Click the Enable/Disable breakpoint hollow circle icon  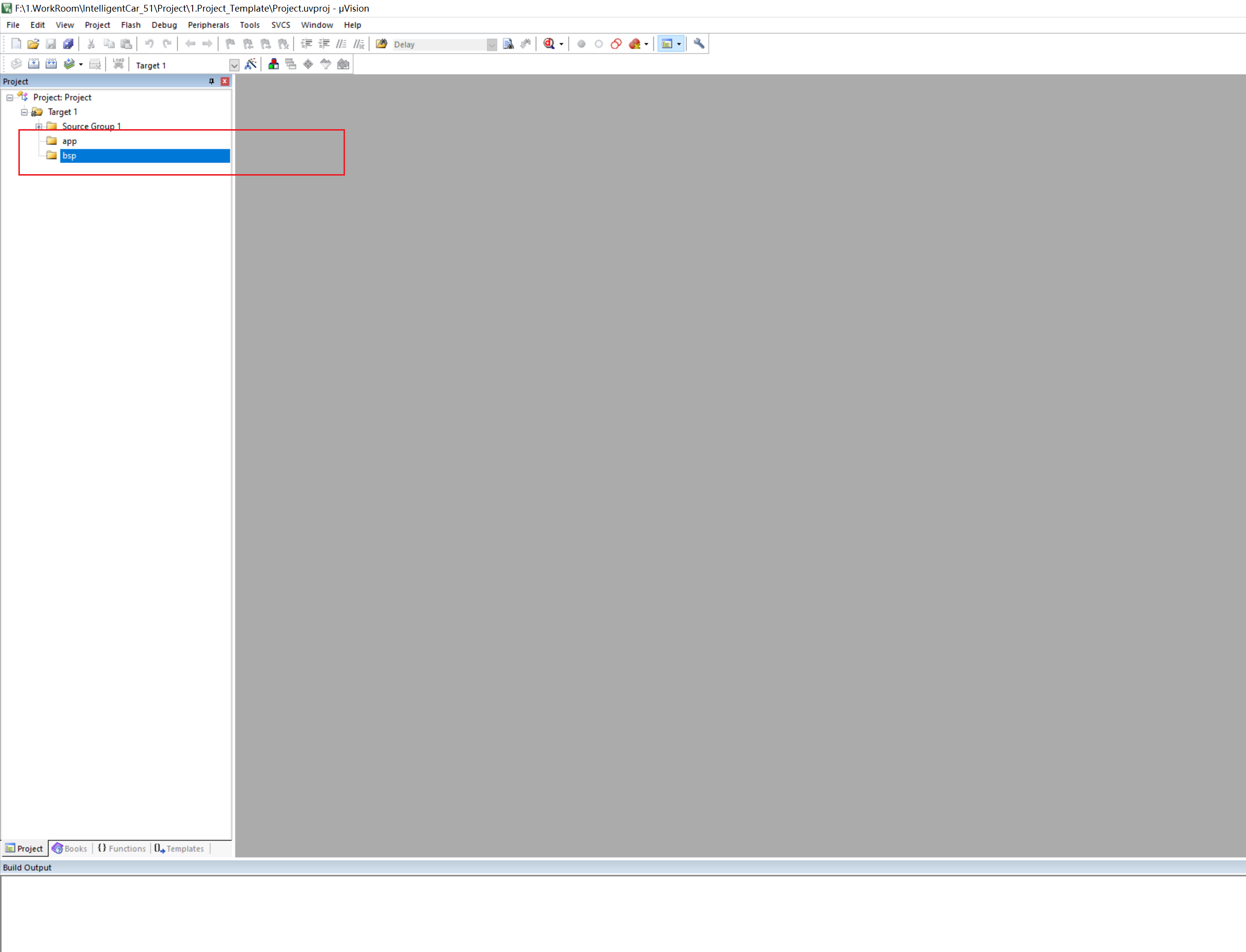point(599,44)
